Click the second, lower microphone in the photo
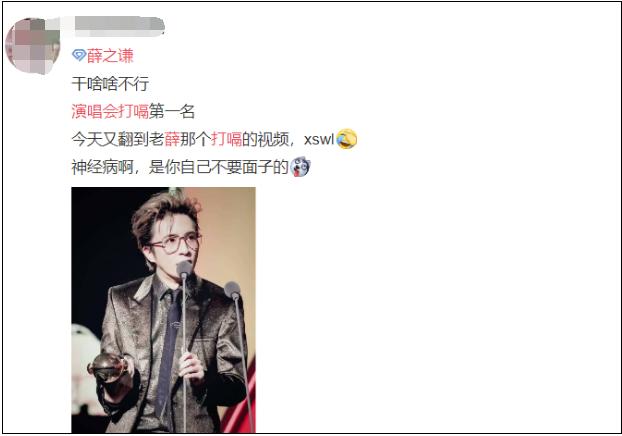The image size is (622, 436). pyautogui.click(x=232, y=290)
